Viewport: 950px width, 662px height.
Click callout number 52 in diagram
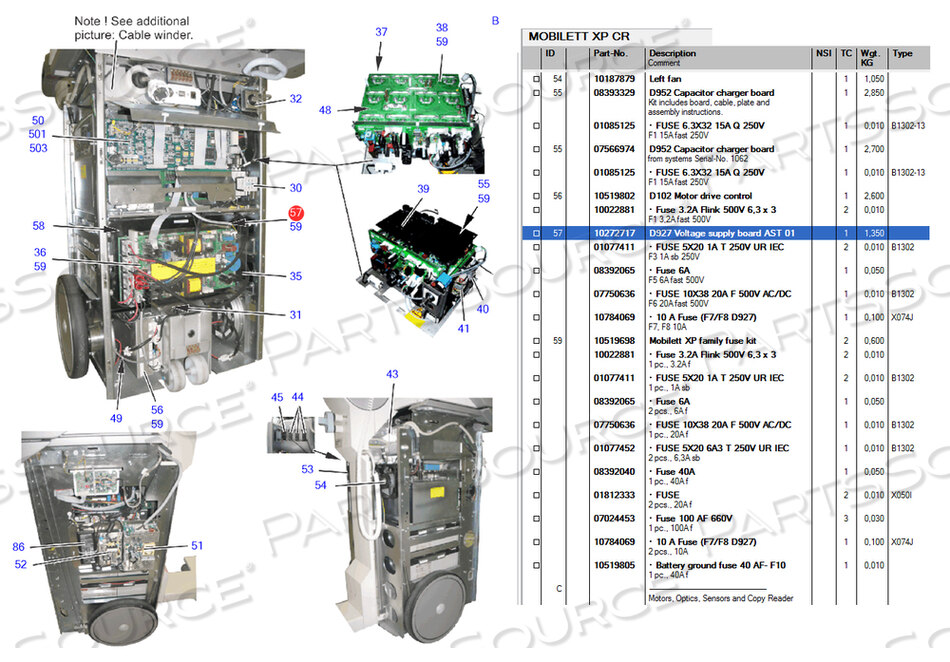[x=21, y=564]
